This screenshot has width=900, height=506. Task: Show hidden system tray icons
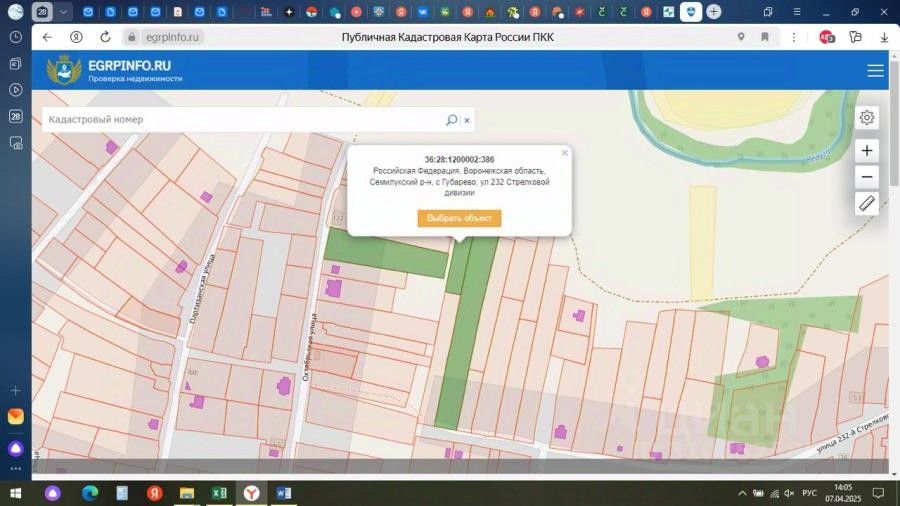pos(742,493)
